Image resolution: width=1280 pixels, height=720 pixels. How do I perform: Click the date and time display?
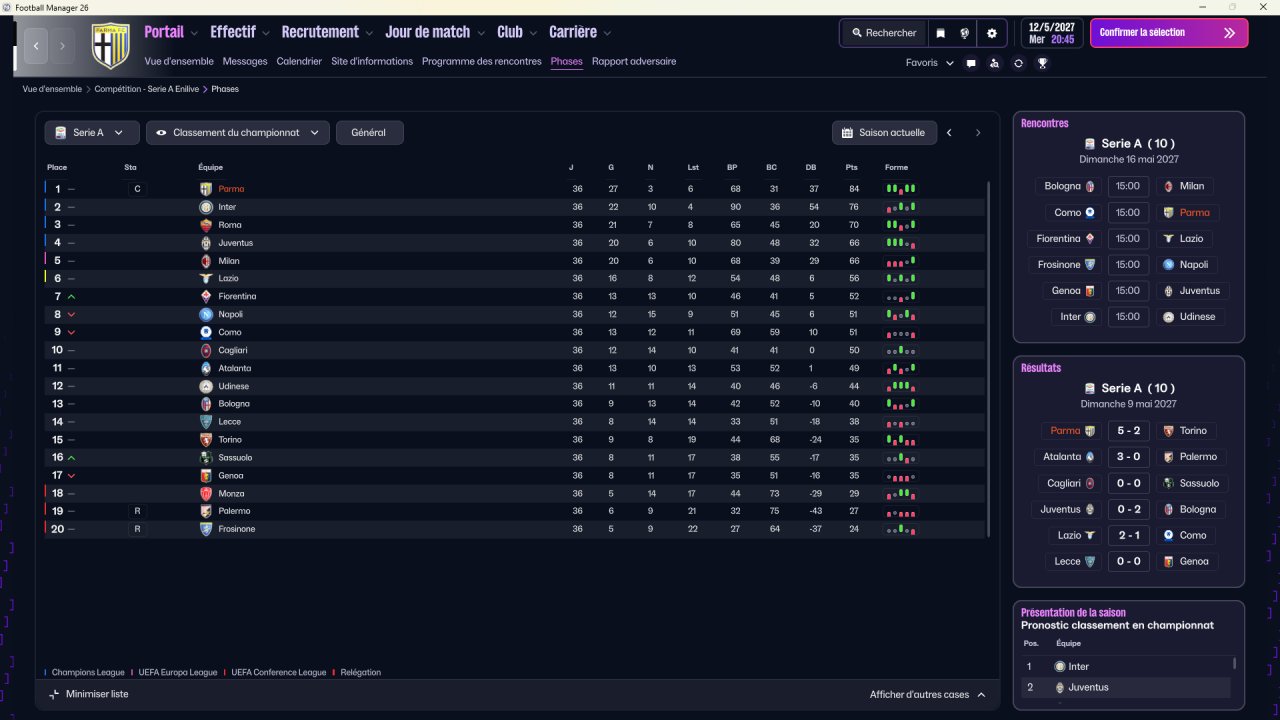coord(1052,33)
